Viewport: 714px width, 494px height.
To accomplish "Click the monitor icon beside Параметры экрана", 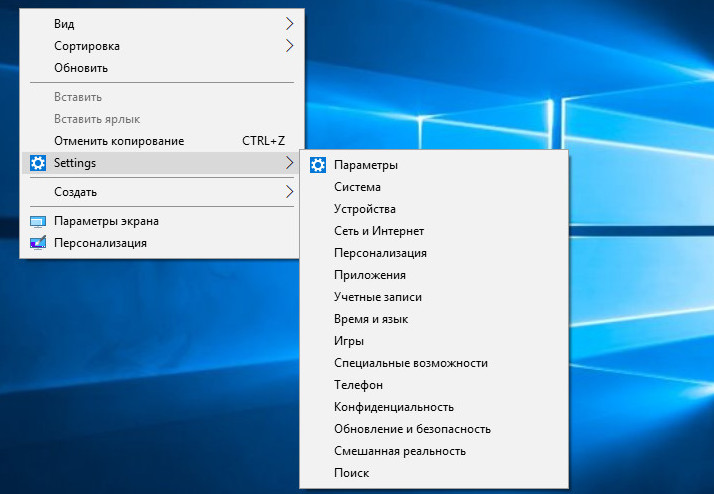I will (x=38, y=221).
